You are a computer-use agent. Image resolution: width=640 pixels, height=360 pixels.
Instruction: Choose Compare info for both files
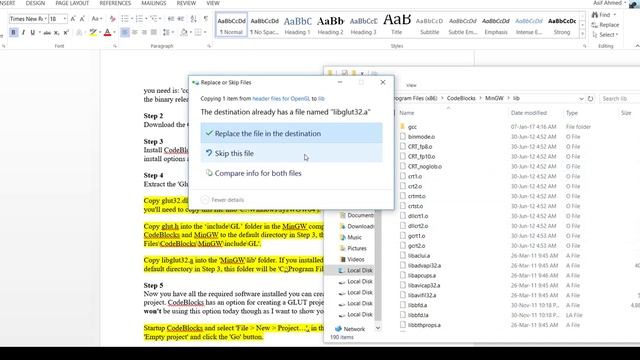291,173
